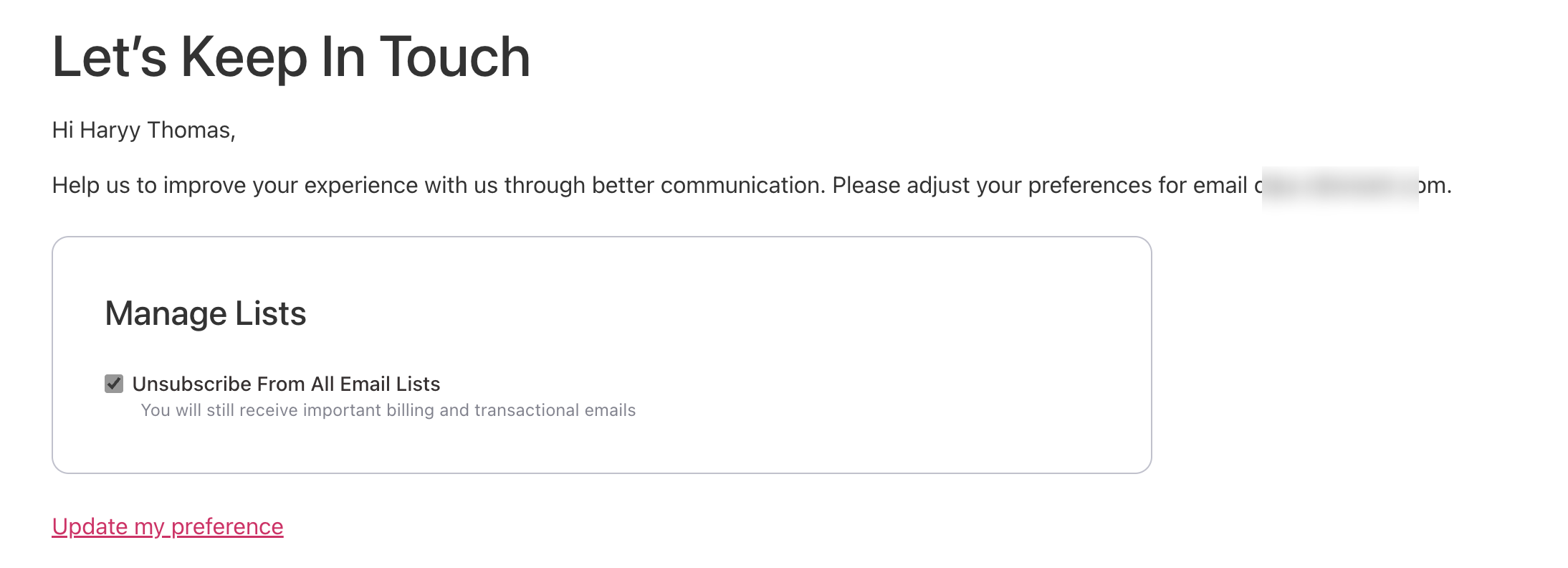Screen dimensions: 1568x568
Task: Click inside the Manage Lists panel
Action: pos(602,351)
